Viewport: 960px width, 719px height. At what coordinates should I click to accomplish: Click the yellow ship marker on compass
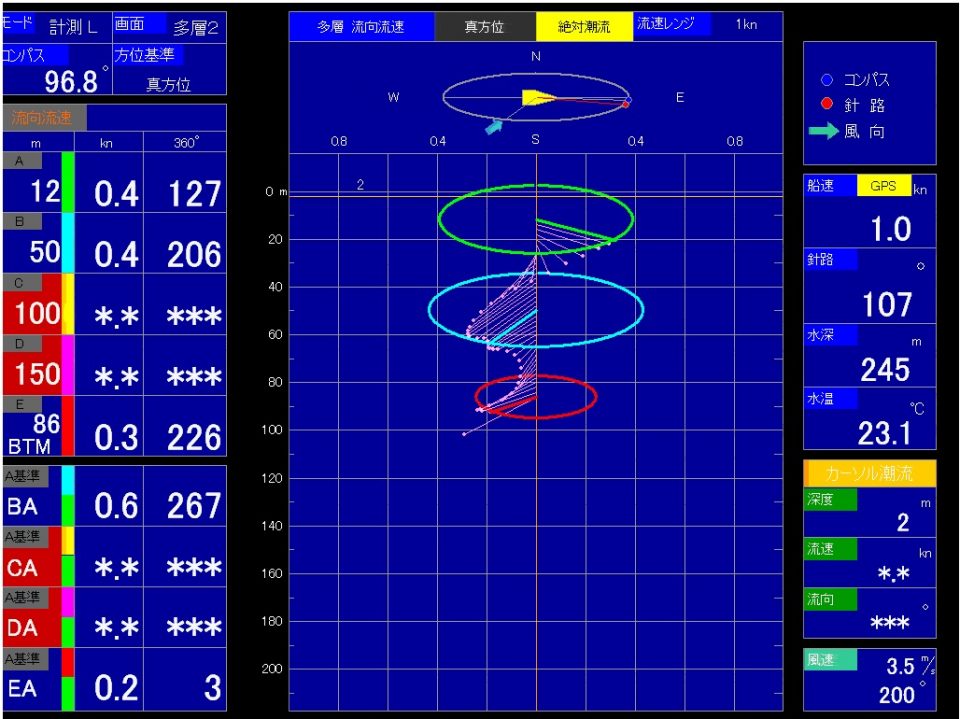click(x=539, y=97)
